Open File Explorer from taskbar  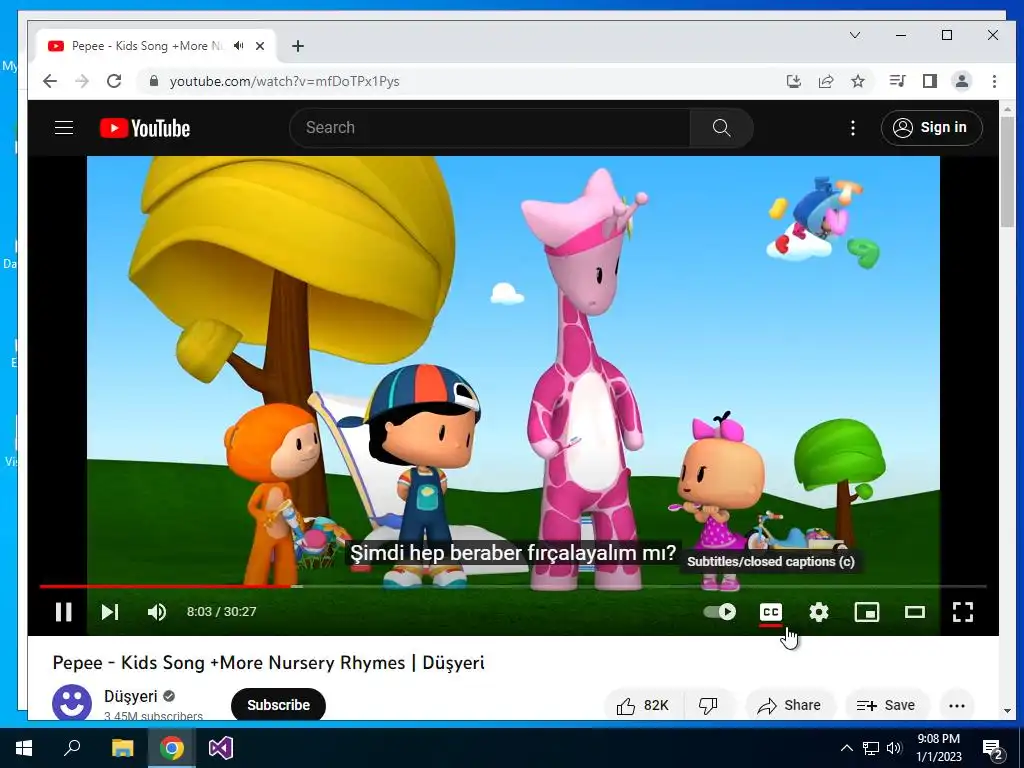(122, 748)
